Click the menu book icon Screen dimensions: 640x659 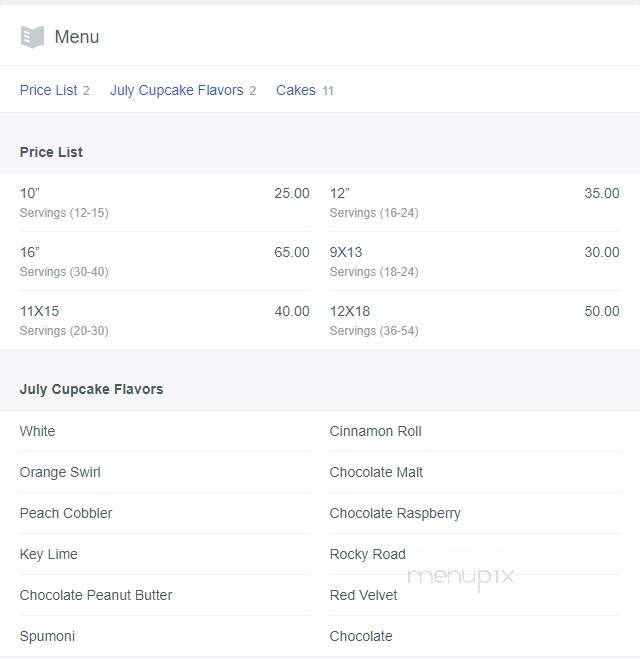click(x=32, y=37)
